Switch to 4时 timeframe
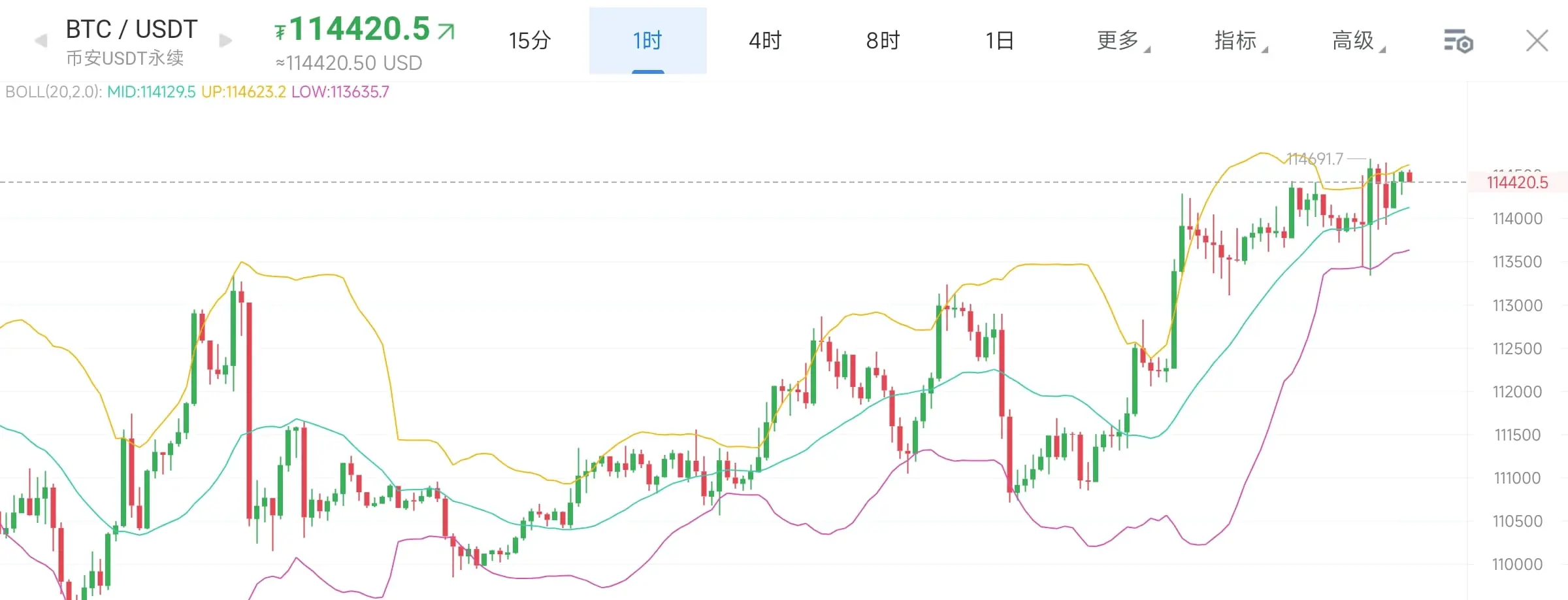This screenshot has width=1568, height=600. coord(765,41)
